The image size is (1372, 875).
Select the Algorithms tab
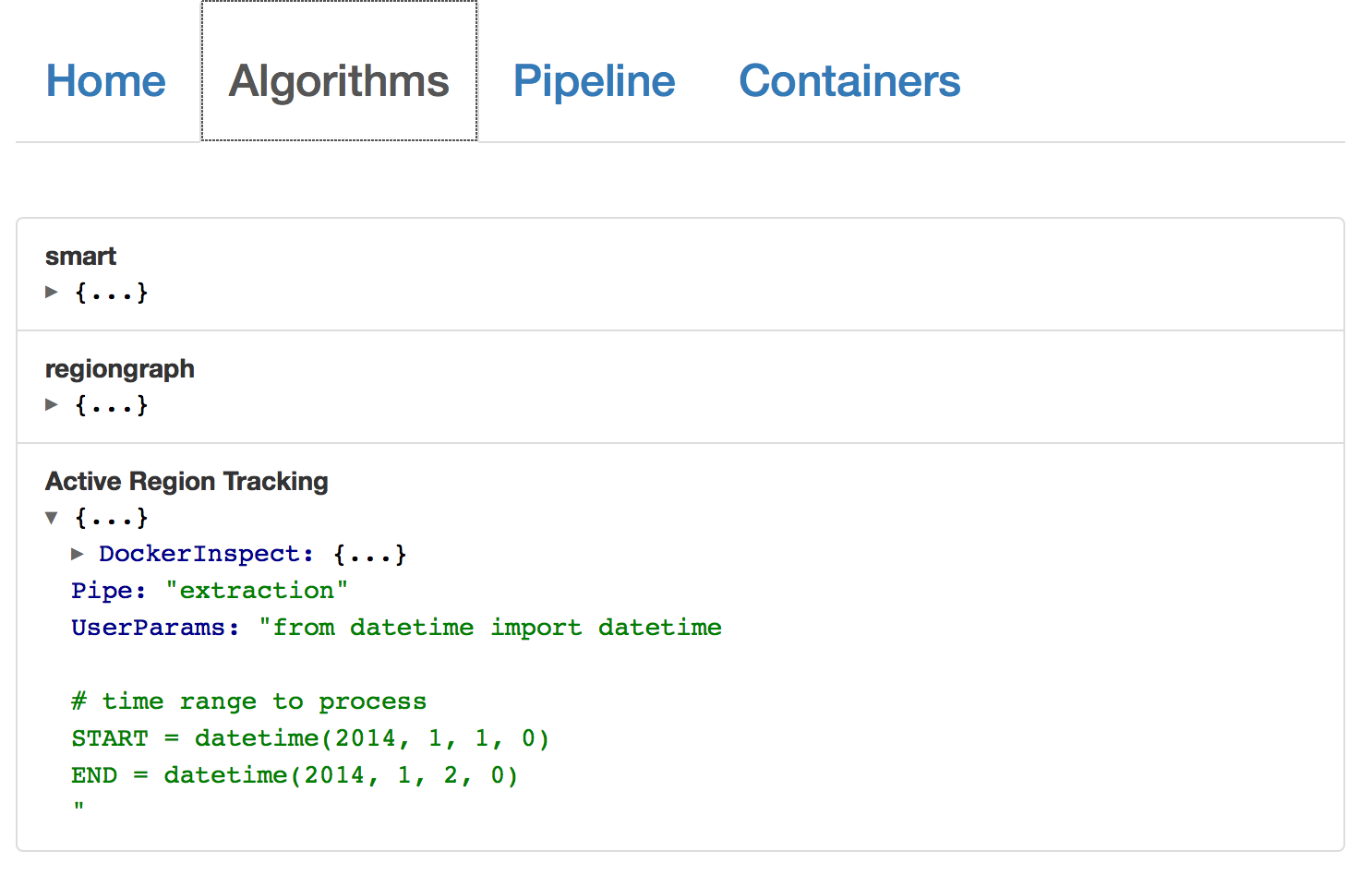click(339, 81)
